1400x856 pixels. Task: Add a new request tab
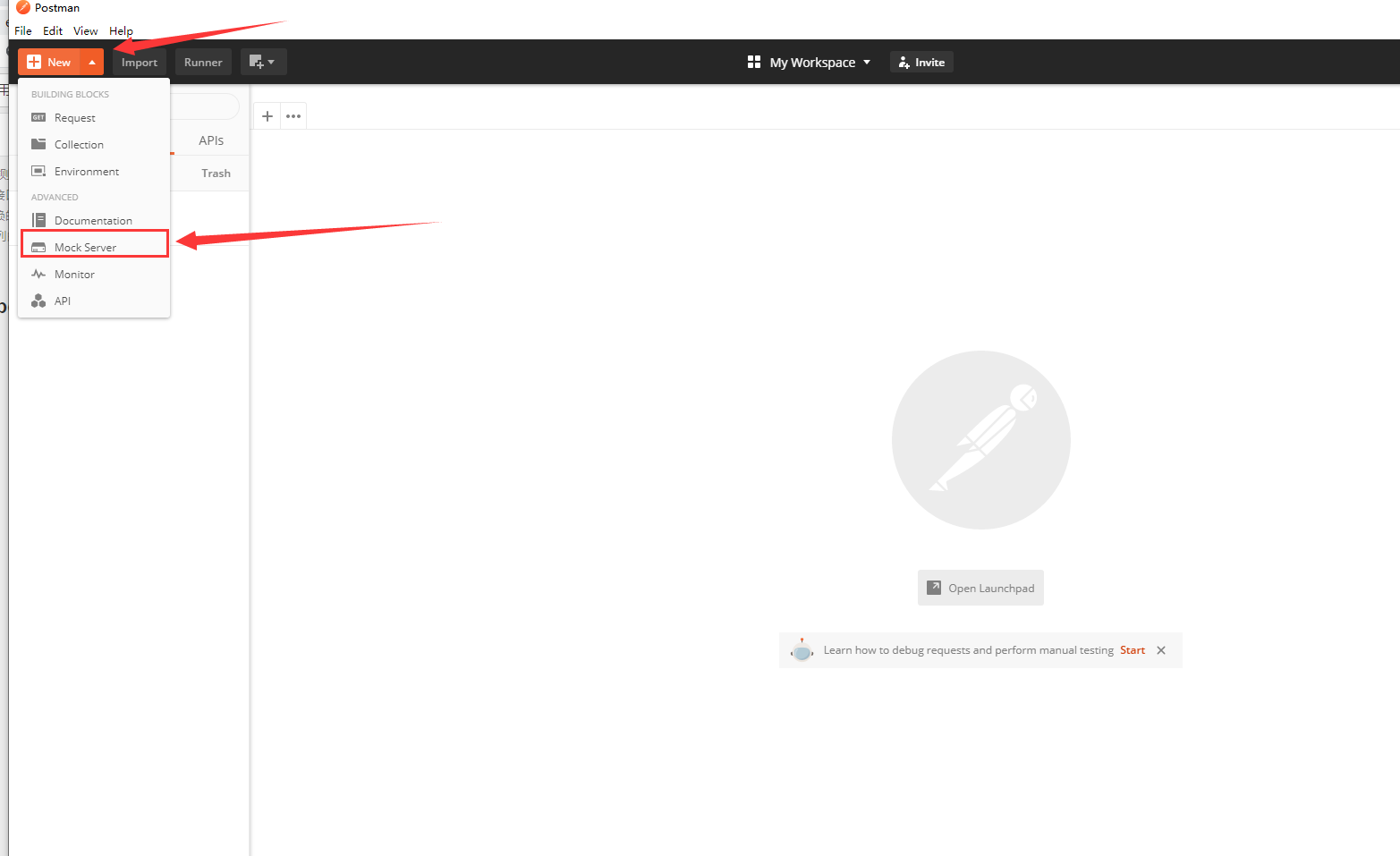click(267, 116)
